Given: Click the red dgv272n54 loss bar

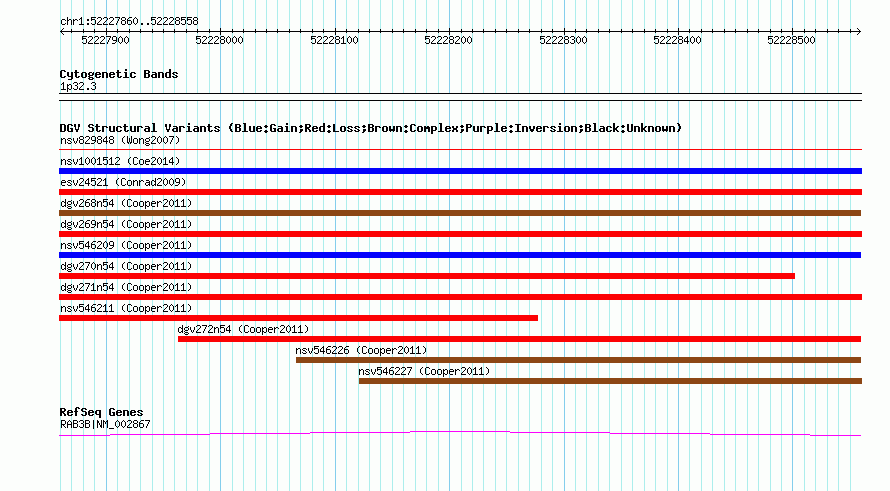Looking at the screenshot, I should tap(519, 339).
